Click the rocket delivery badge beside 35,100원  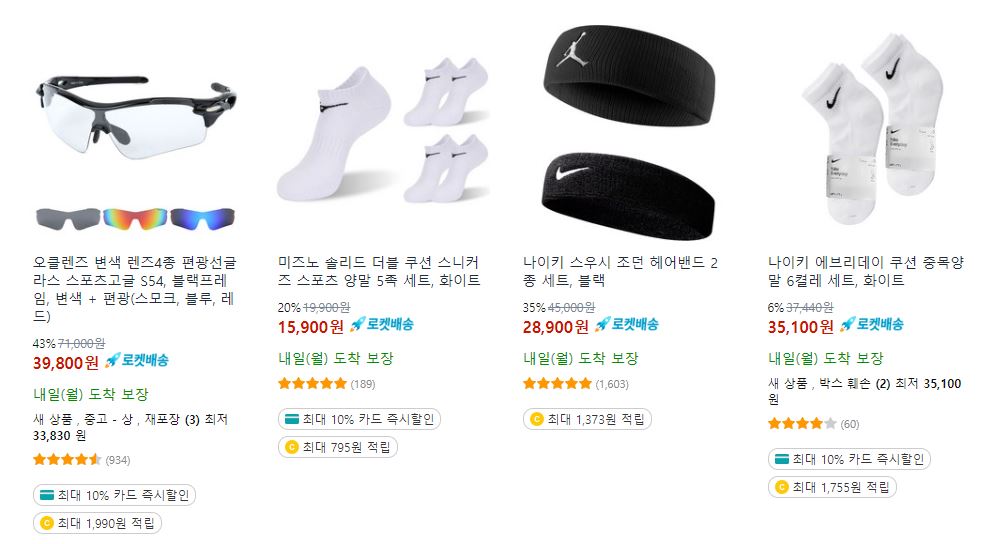click(x=872, y=325)
